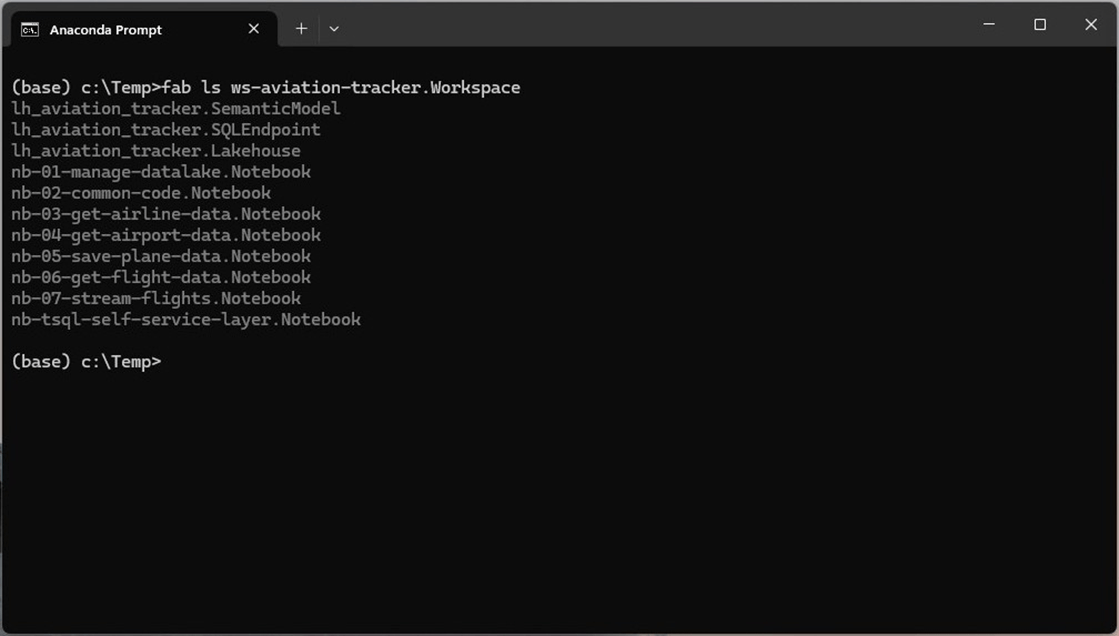The height and width of the screenshot is (636, 1119).
Task: Click the lh_aviation_tracker.SQLEndpoint entry
Action: [166, 130]
